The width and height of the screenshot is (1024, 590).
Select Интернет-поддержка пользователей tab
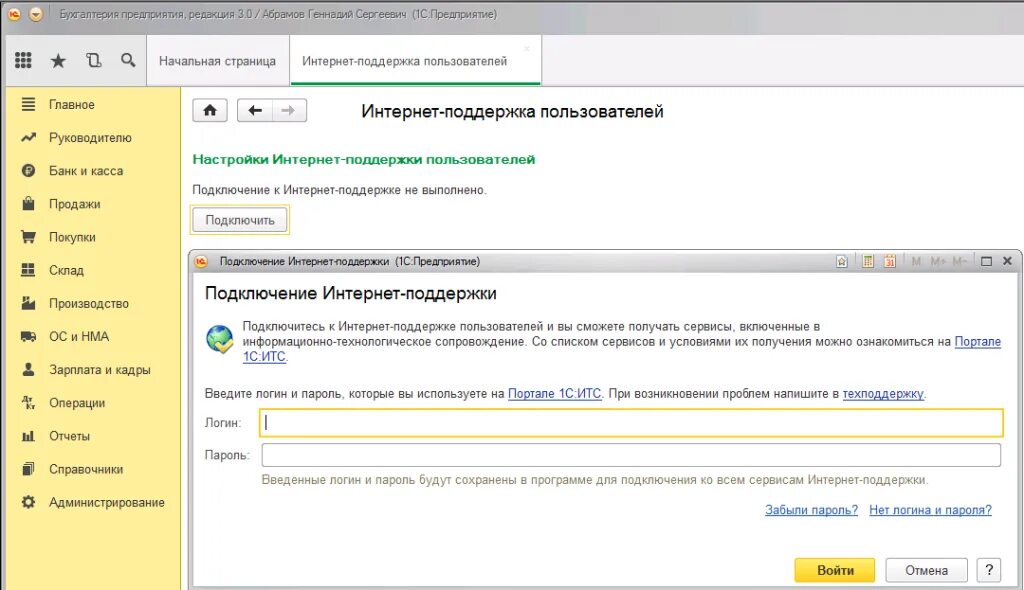click(x=404, y=61)
